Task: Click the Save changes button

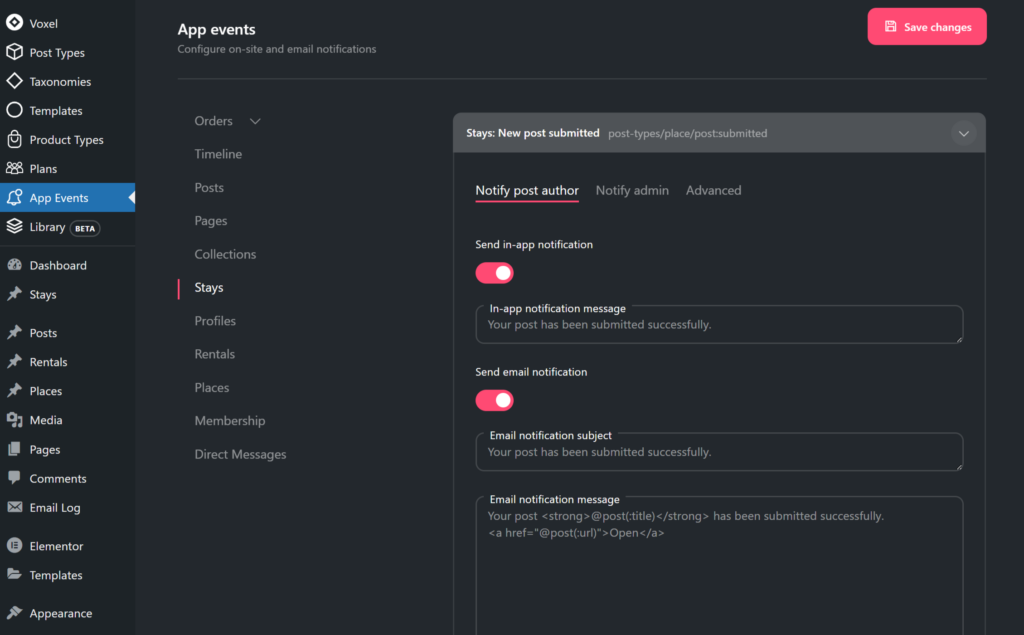Action: point(927,27)
